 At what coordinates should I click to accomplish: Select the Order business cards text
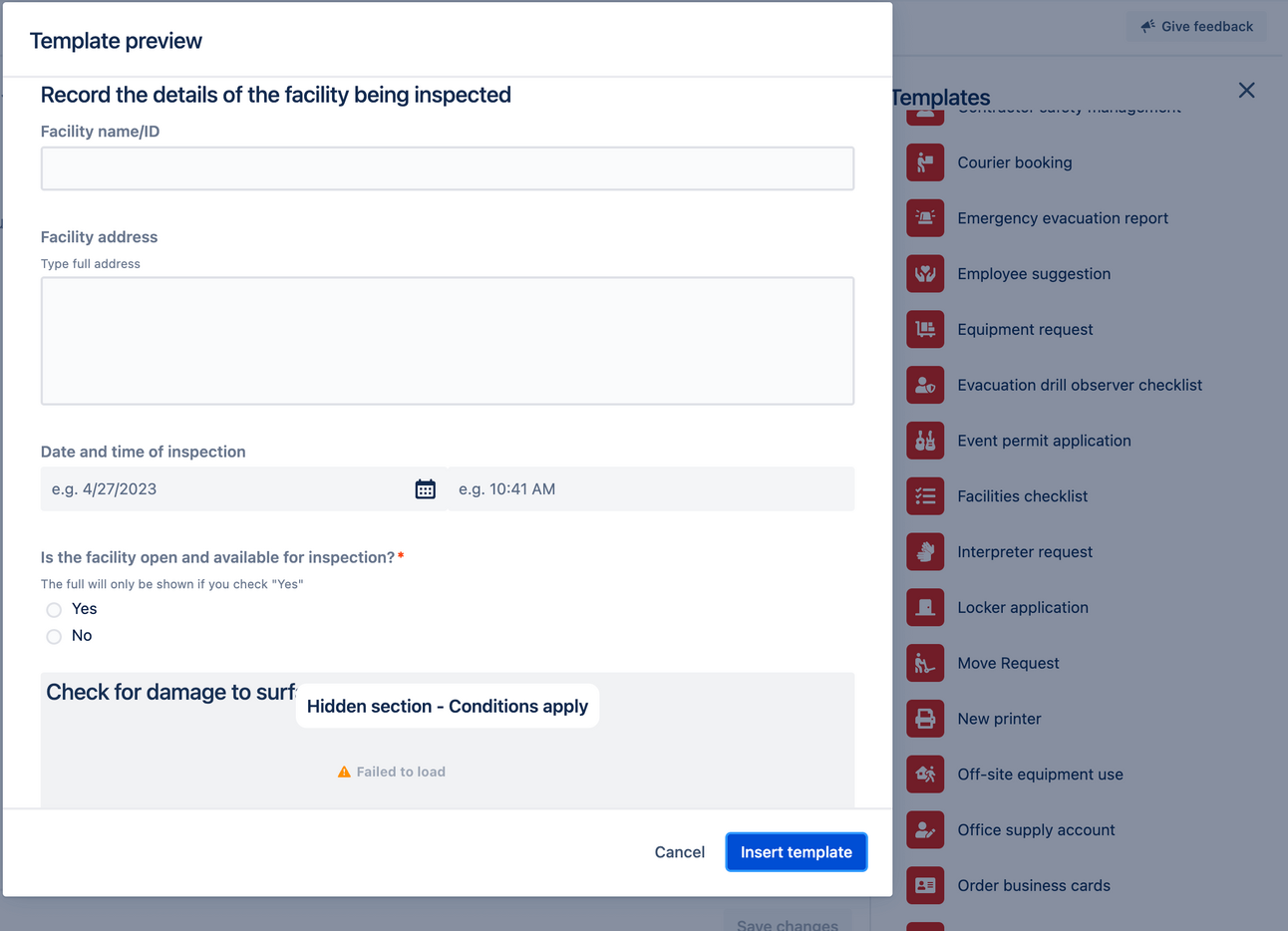(x=1034, y=885)
